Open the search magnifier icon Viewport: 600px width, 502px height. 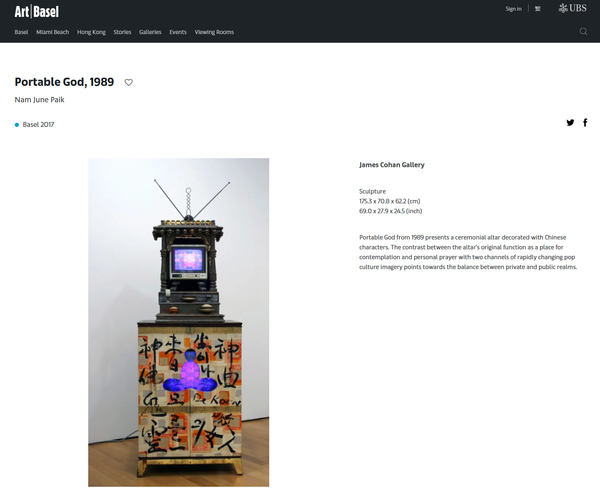pos(584,32)
